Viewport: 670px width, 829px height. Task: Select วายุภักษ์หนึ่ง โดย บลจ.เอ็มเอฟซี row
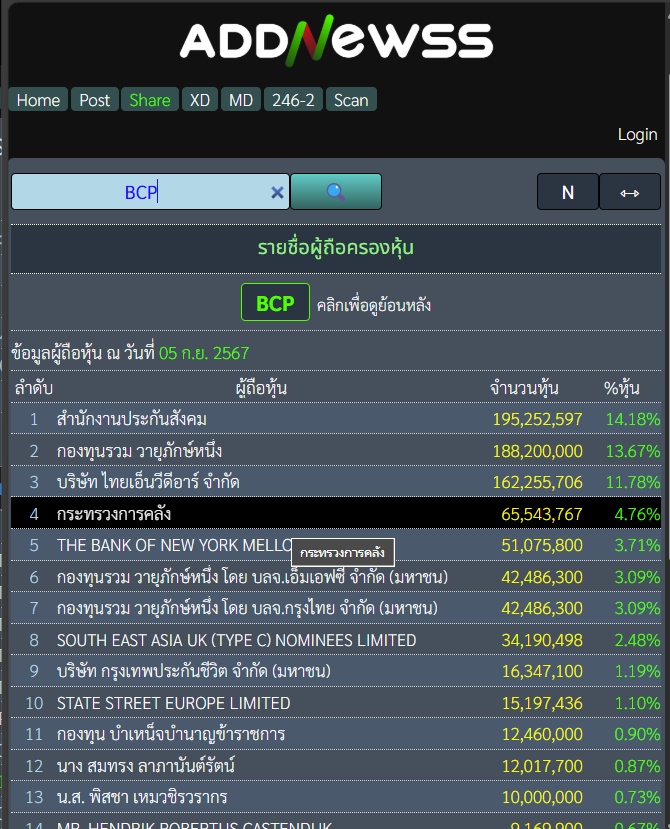click(x=336, y=577)
